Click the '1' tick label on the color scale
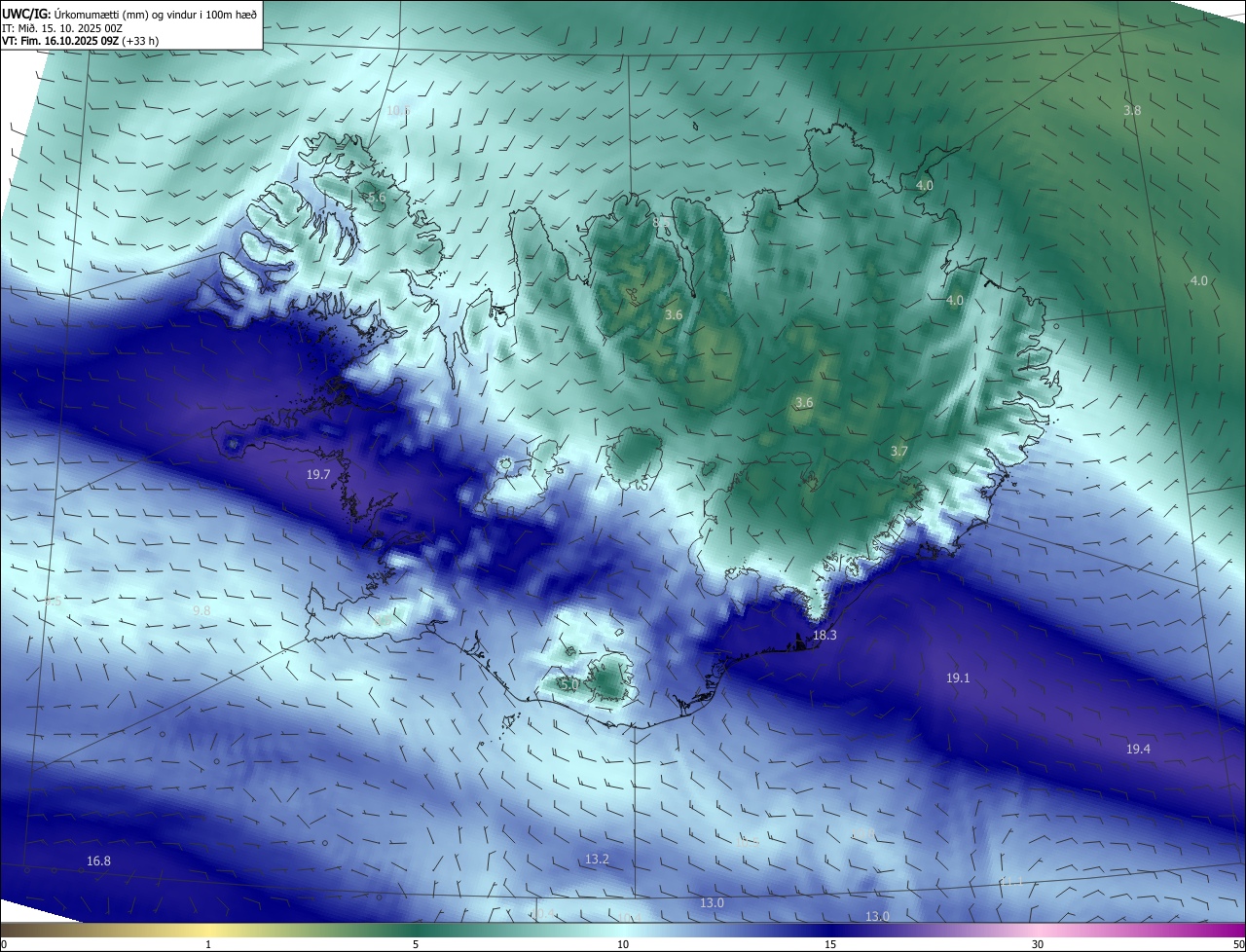 click(x=208, y=944)
